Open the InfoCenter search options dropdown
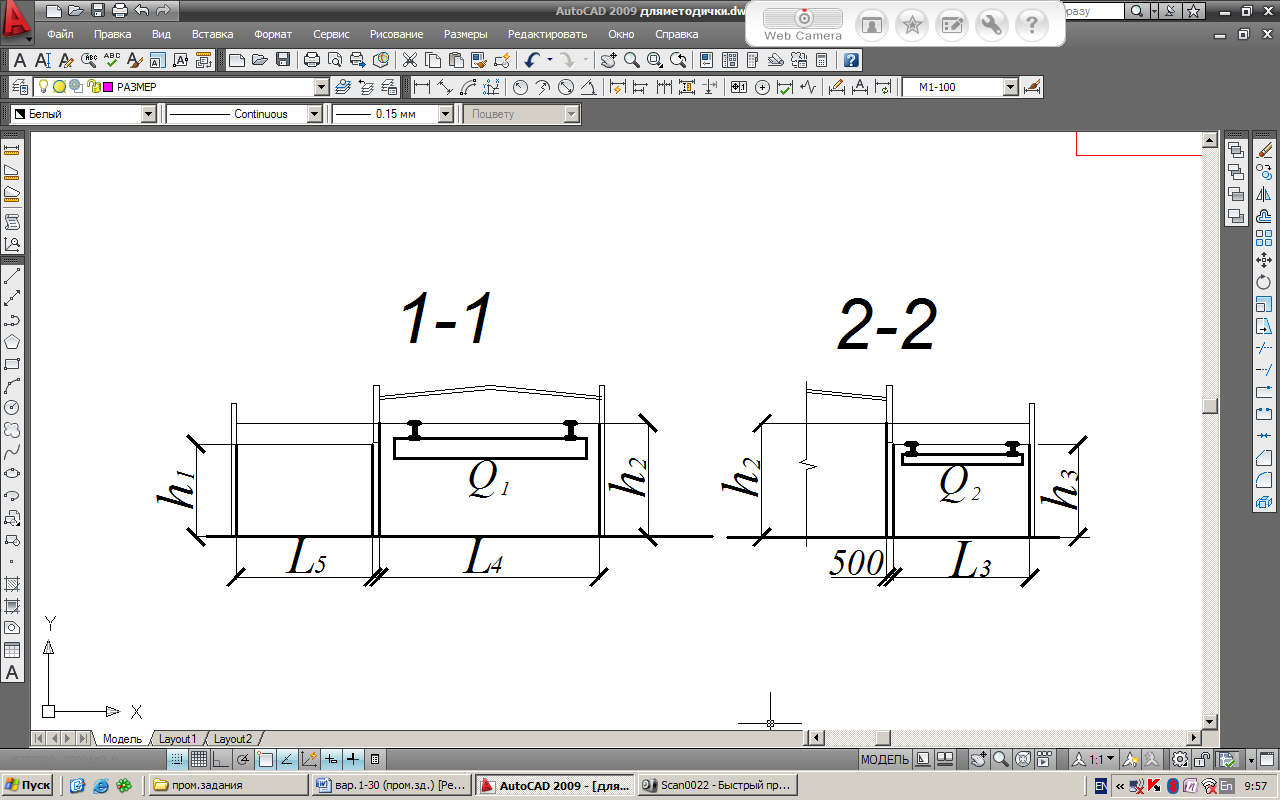 1154,11
